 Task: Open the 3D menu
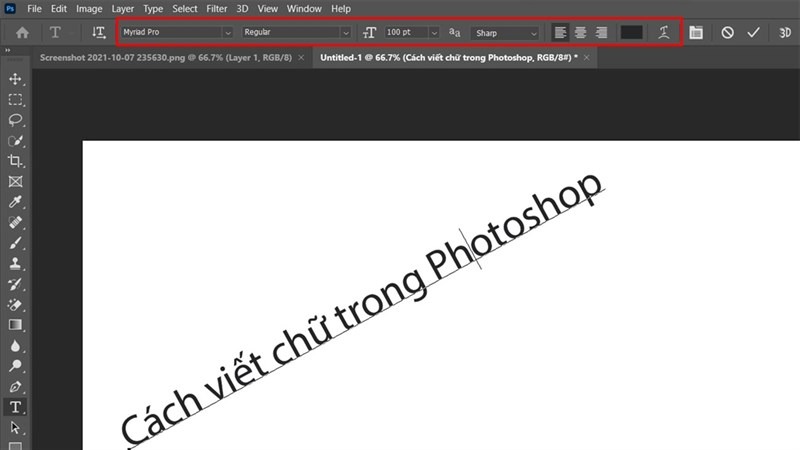(x=242, y=9)
